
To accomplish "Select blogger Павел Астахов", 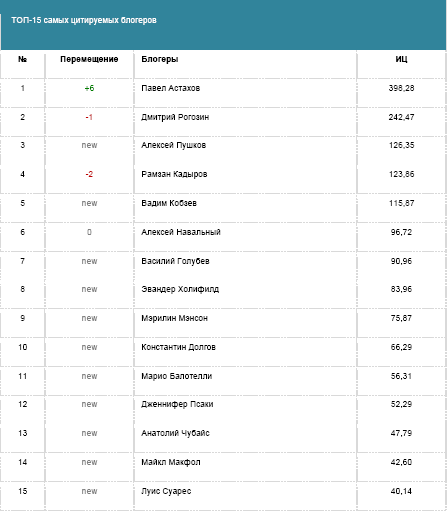I will click(x=171, y=88).
